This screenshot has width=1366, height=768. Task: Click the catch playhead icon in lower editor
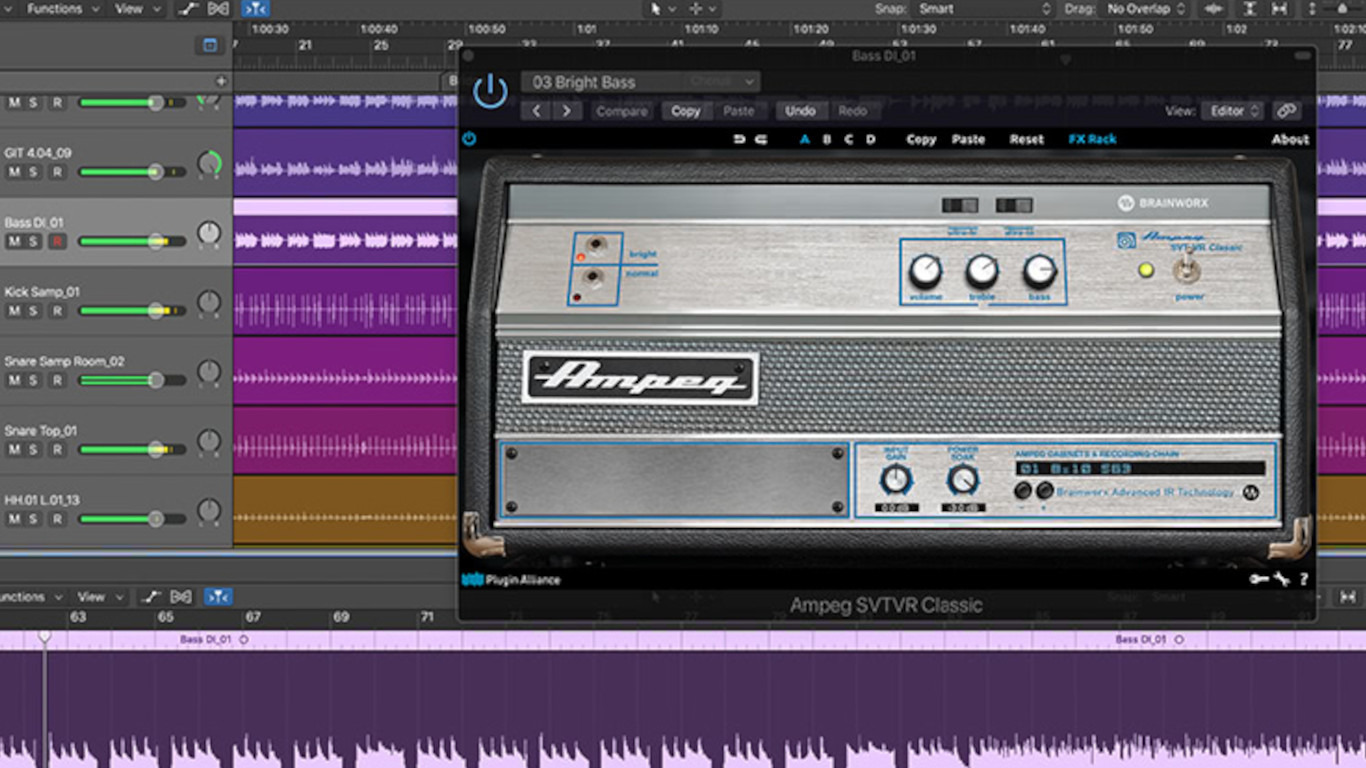click(x=219, y=597)
